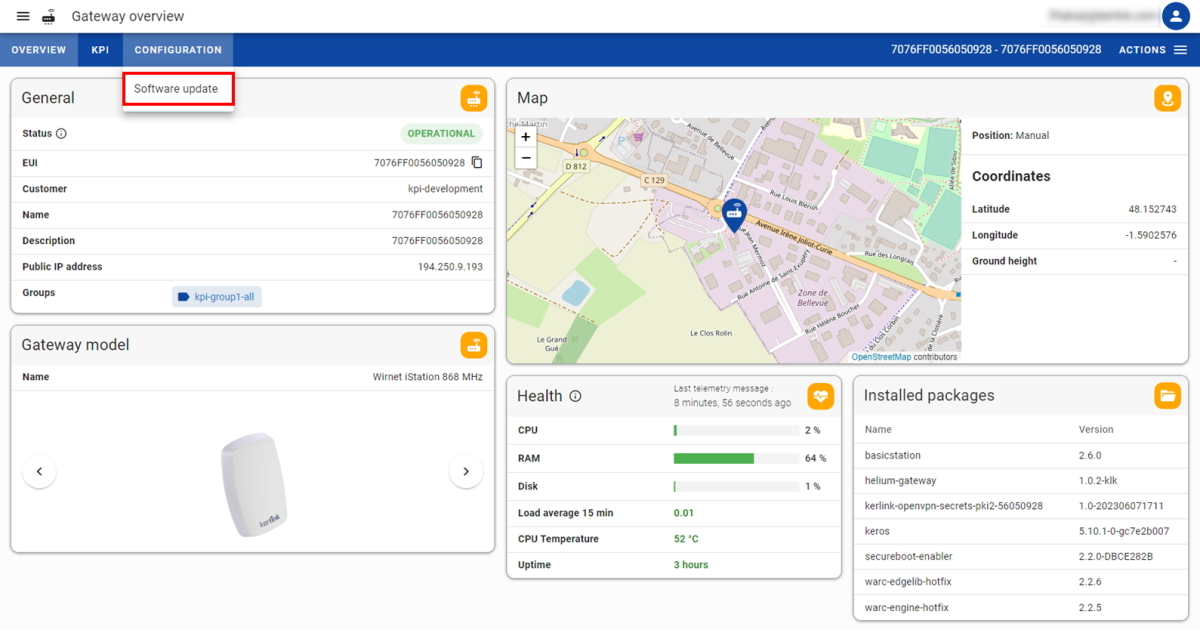
Task: Click the Status info icon
Action: pyautogui.click(x=61, y=134)
